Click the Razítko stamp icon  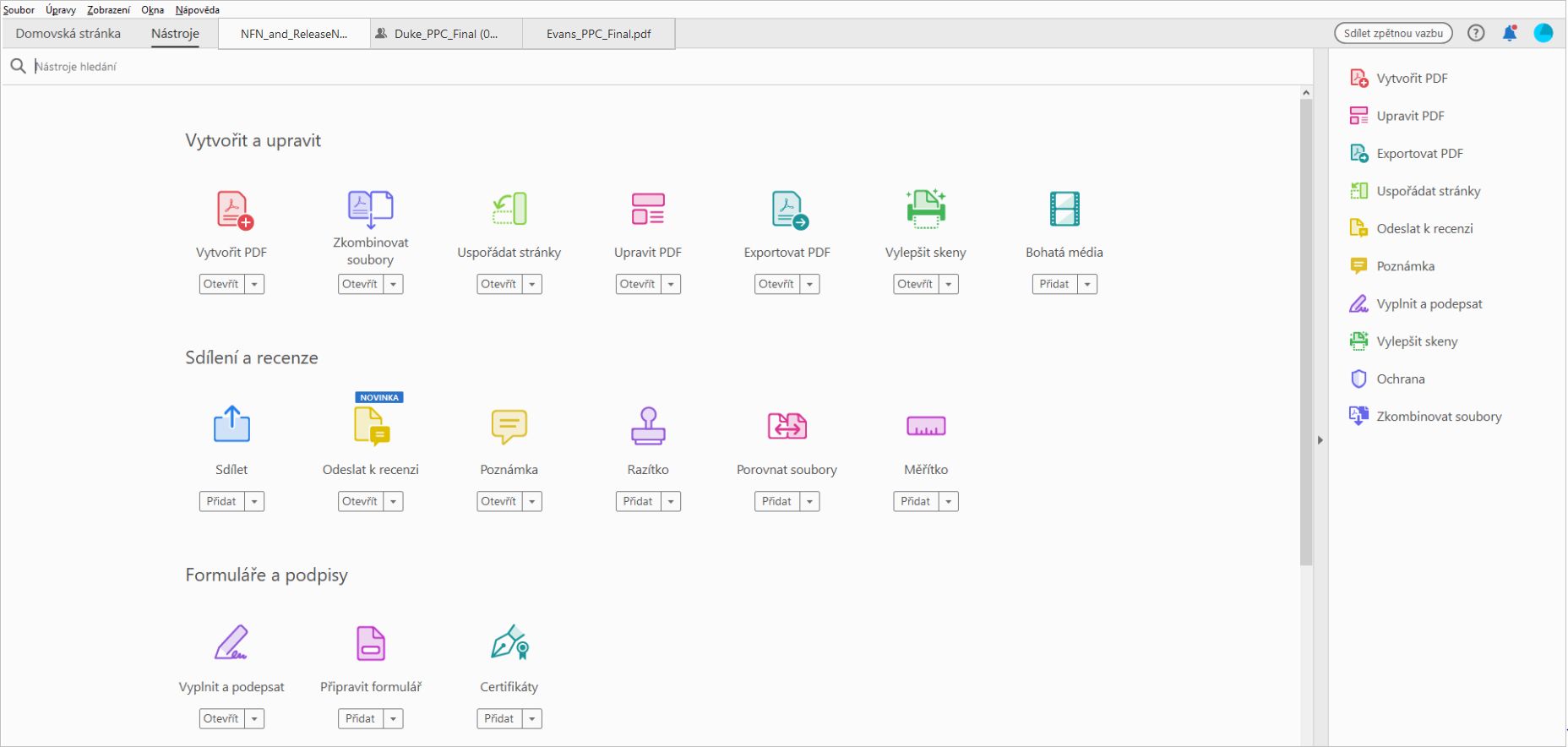pos(648,426)
